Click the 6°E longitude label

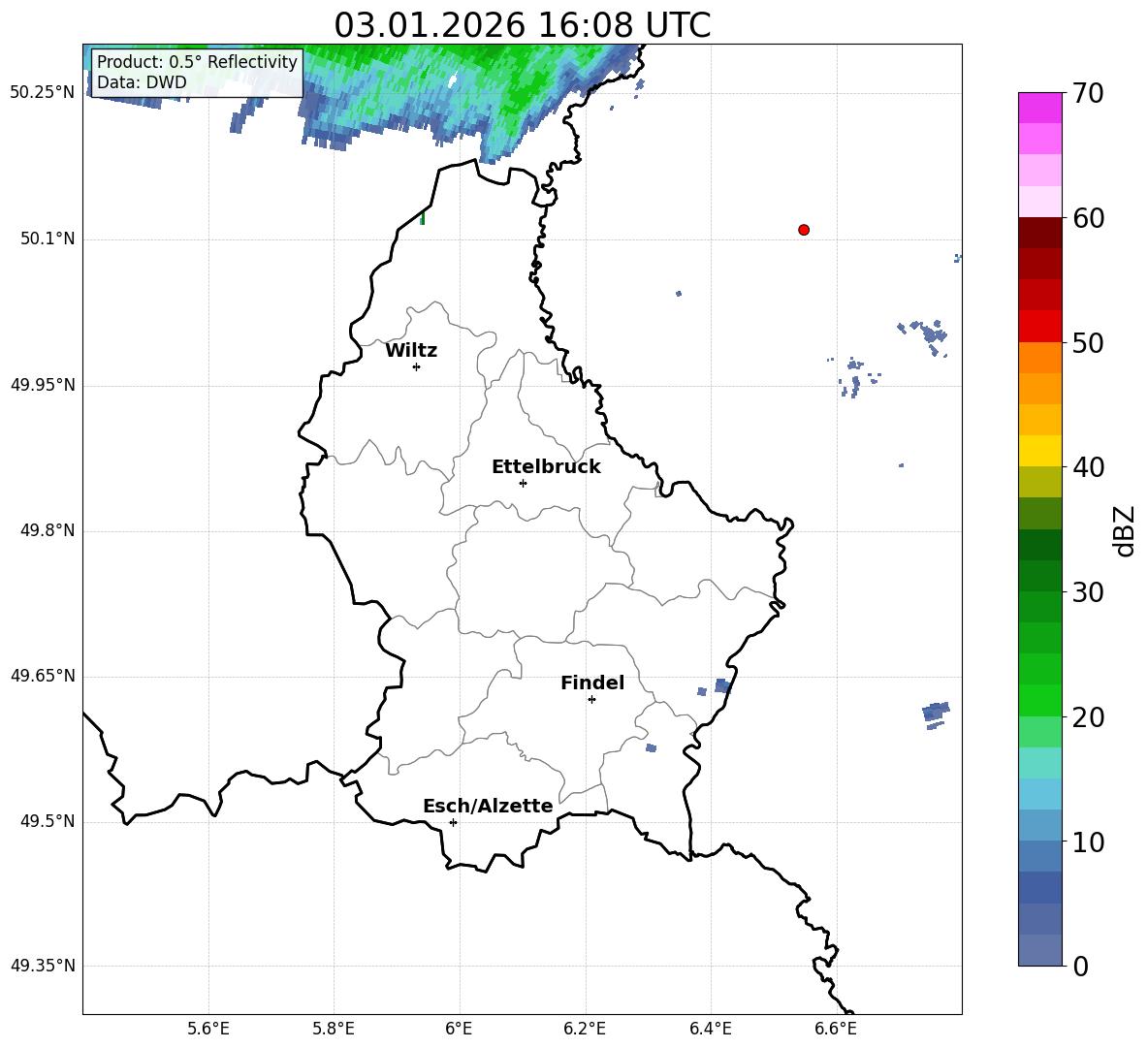point(459,1029)
